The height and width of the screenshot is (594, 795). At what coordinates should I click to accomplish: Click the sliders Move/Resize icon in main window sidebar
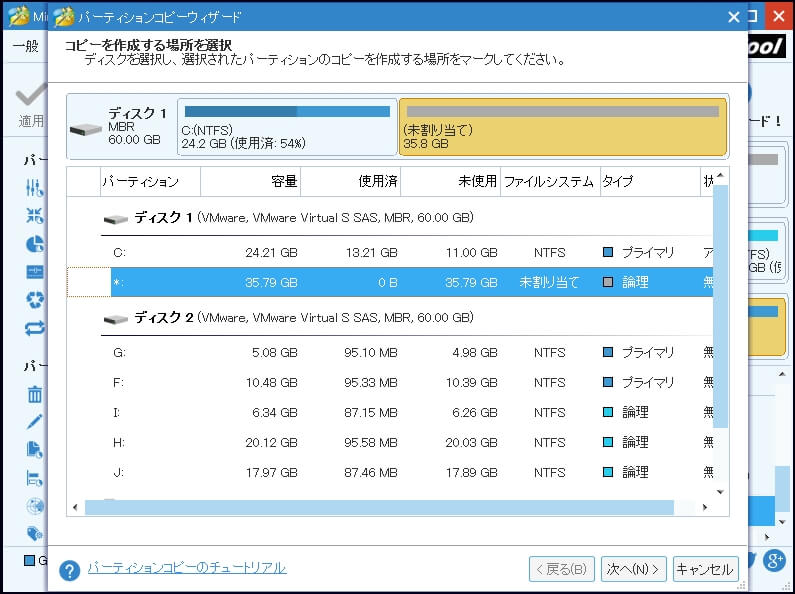35,188
